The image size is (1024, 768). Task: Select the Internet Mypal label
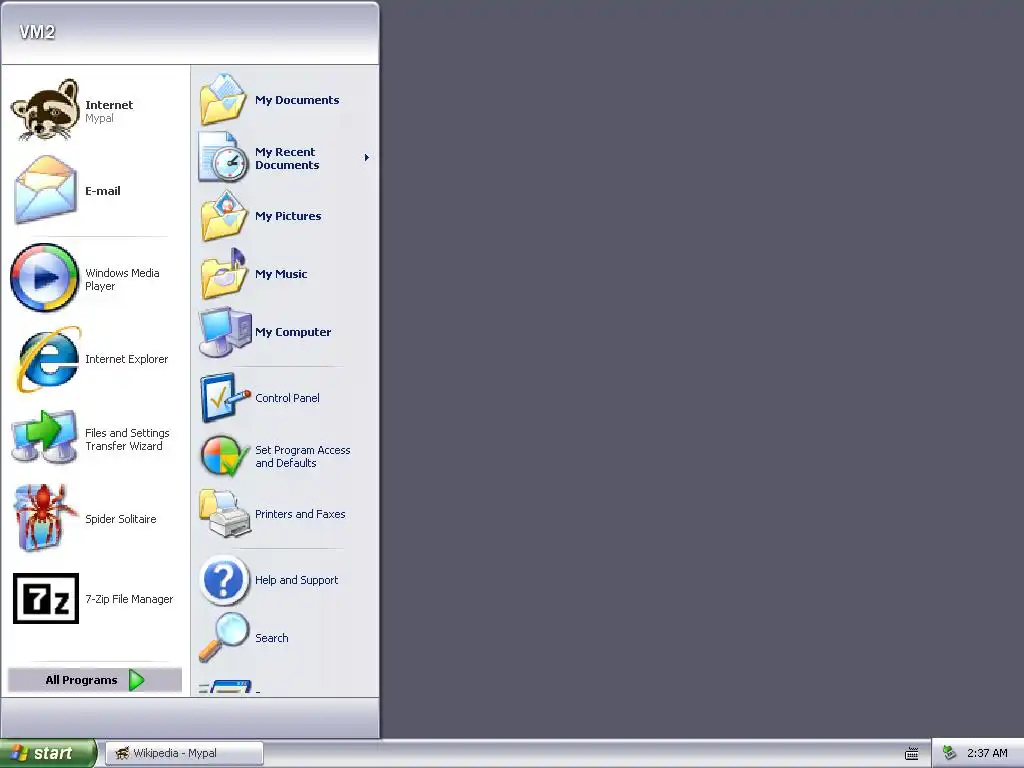pos(108,111)
